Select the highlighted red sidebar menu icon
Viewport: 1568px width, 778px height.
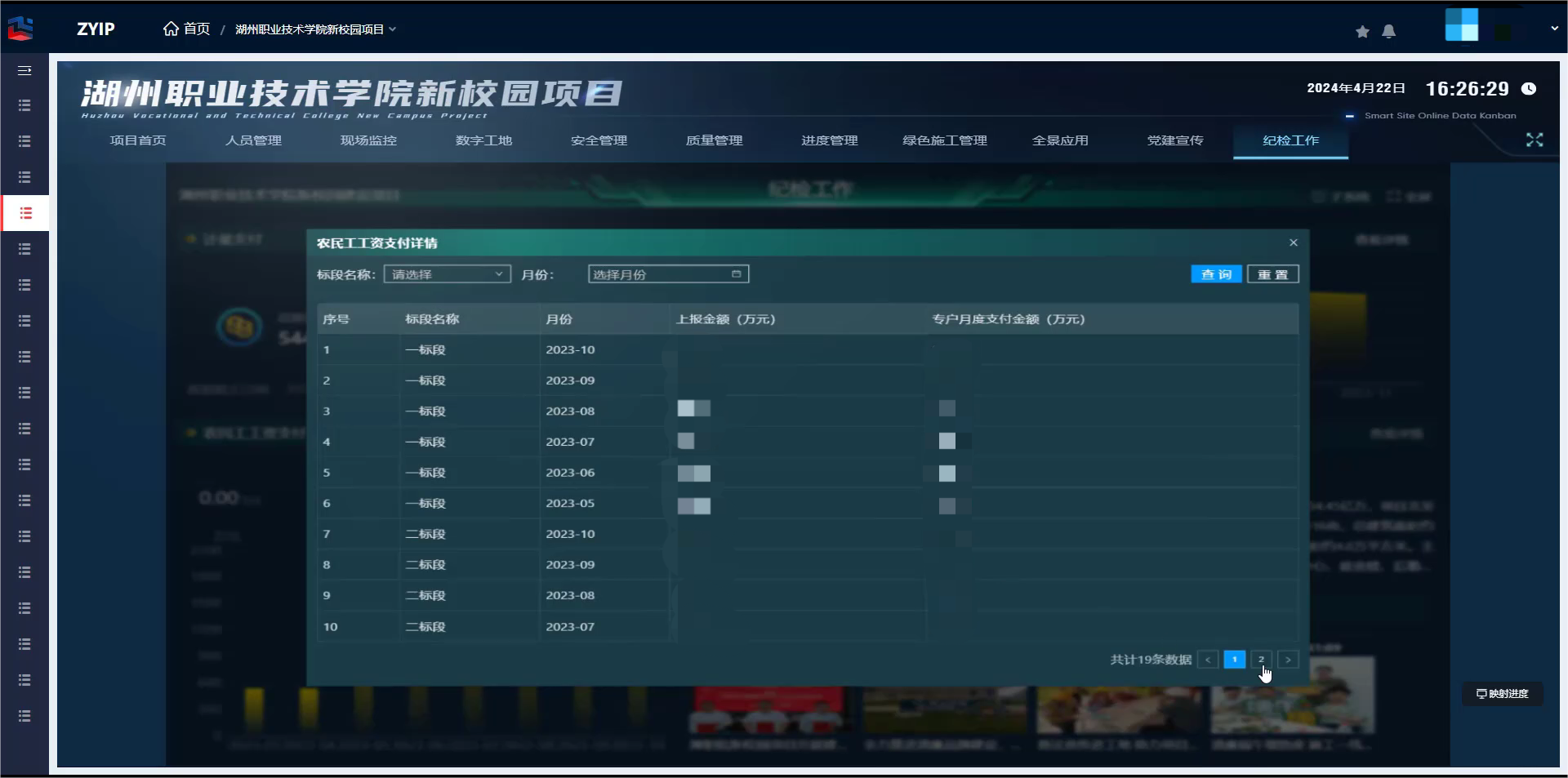[25, 213]
